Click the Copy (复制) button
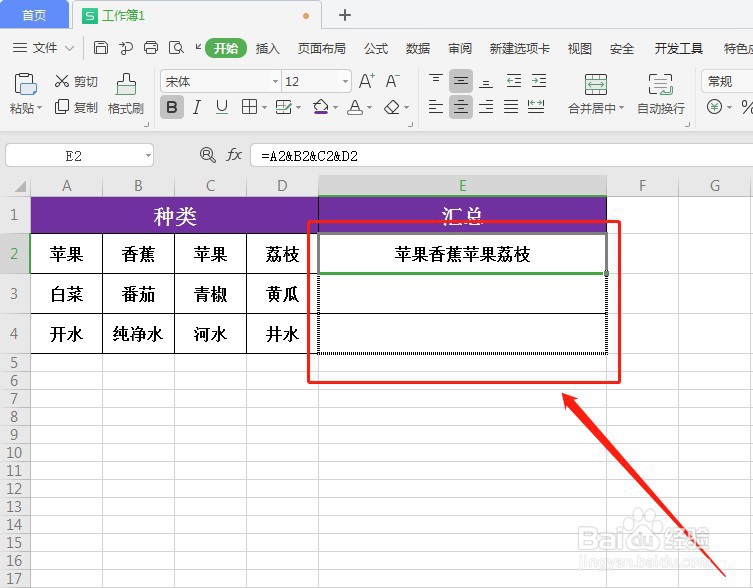Viewport: 753px width, 588px height. tap(76, 107)
